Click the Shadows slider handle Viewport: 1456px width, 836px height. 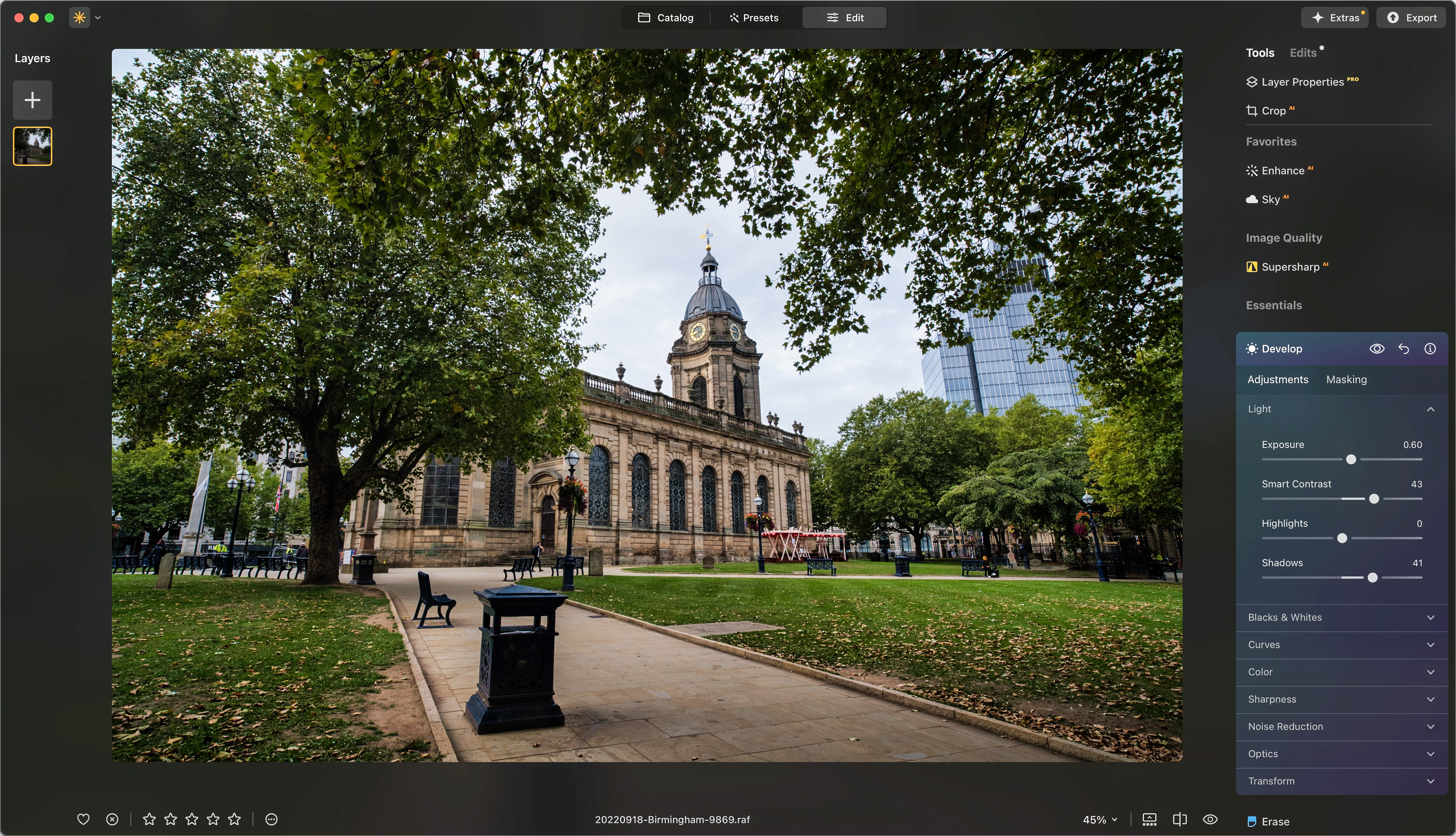(1372, 578)
